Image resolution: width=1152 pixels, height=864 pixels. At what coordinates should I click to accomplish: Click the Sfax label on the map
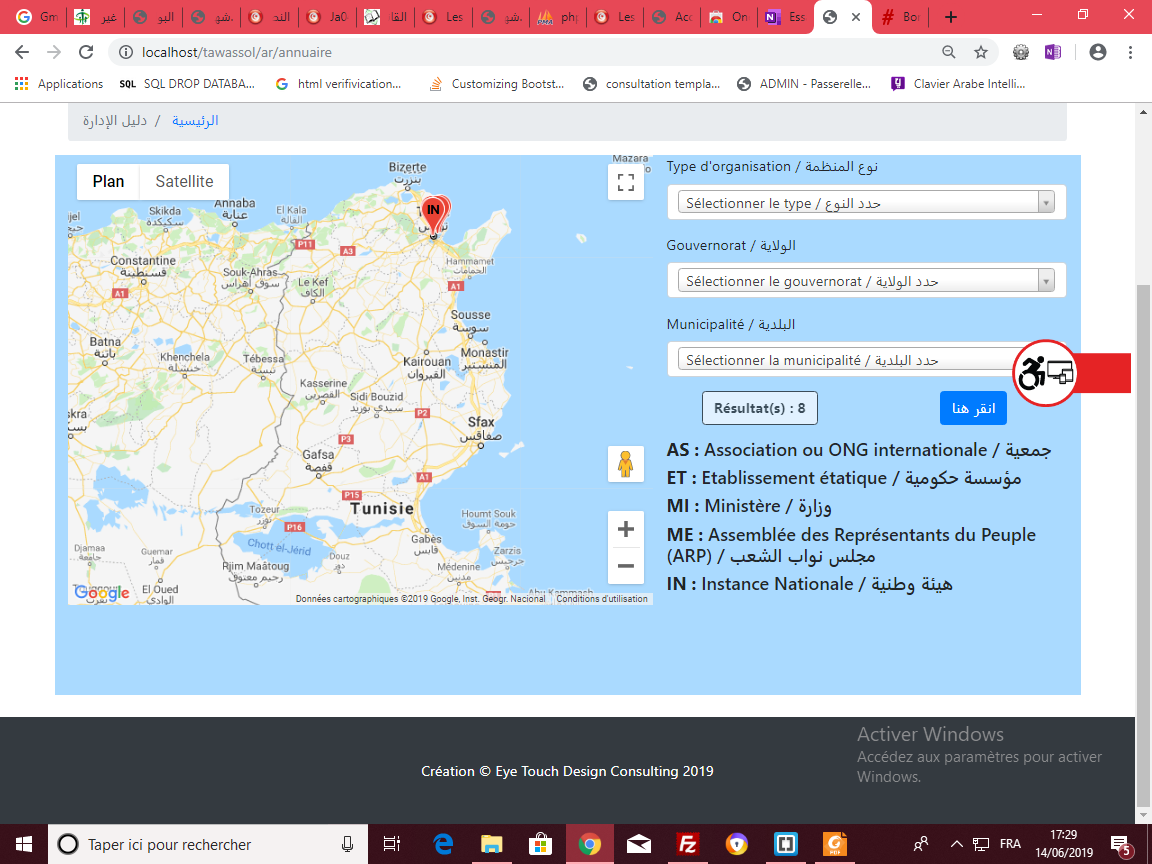[481, 422]
